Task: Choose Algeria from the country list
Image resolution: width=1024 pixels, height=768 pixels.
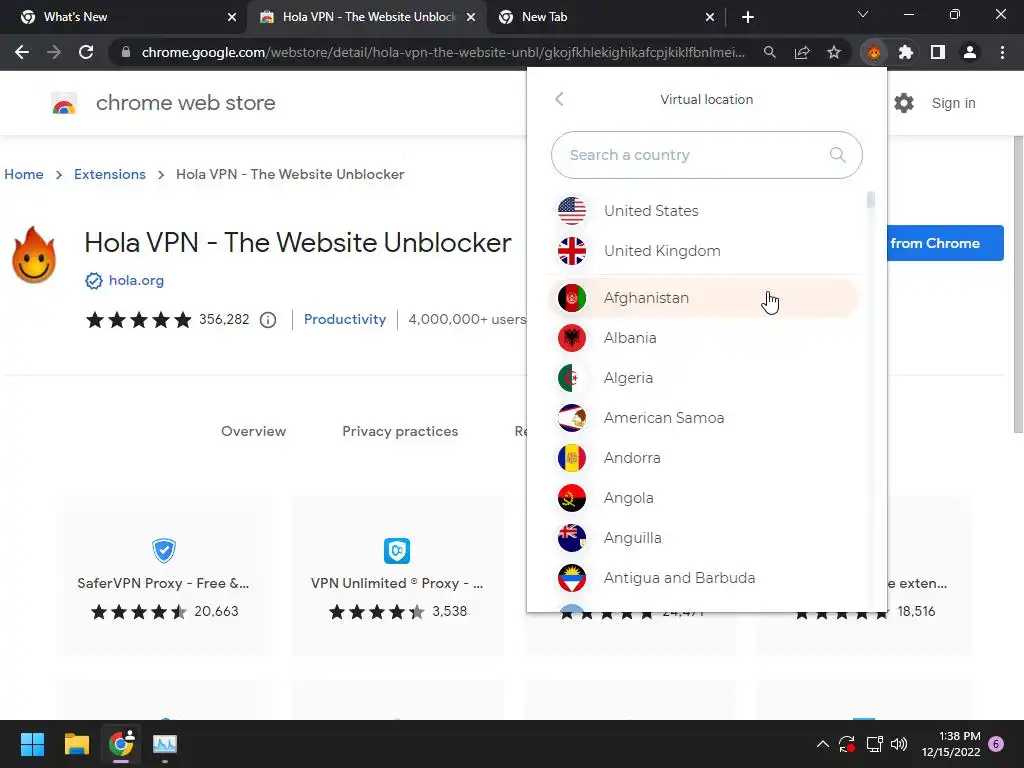Action: pos(703,377)
